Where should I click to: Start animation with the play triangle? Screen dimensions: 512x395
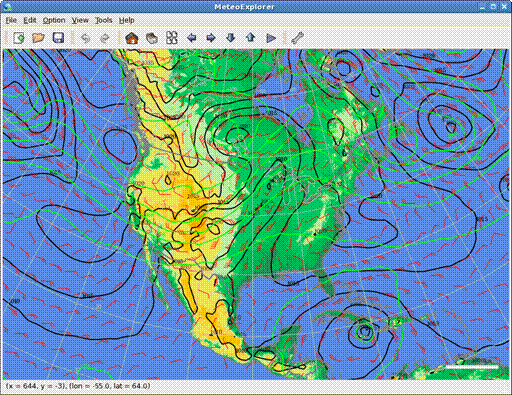pos(271,38)
